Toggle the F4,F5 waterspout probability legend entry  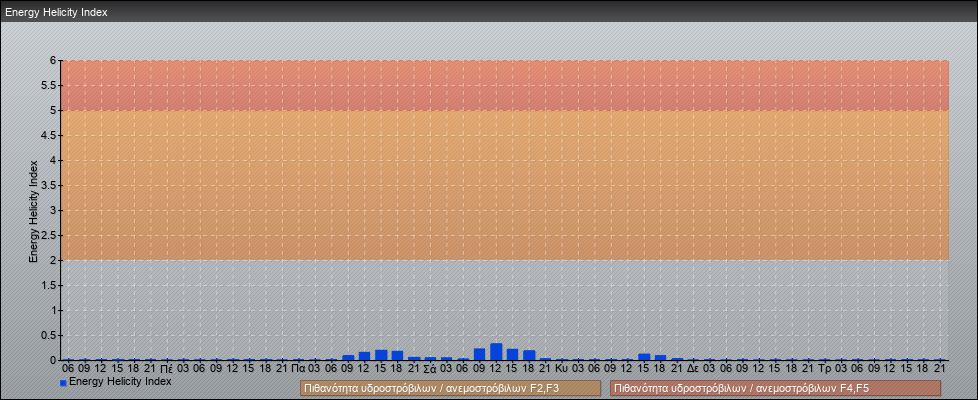coord(775,388)
